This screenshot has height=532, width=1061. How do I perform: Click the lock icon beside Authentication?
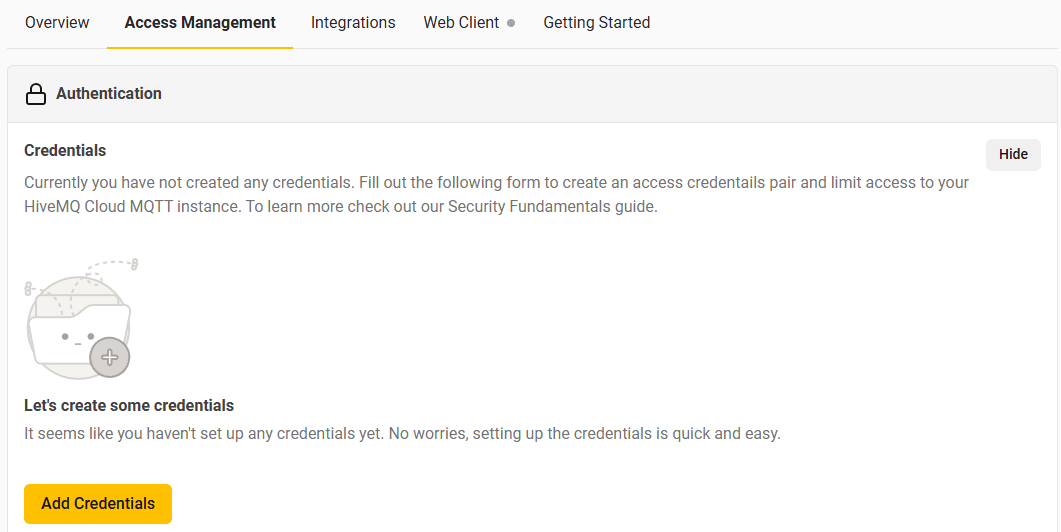pyautogui.click(x=36, y=94)
